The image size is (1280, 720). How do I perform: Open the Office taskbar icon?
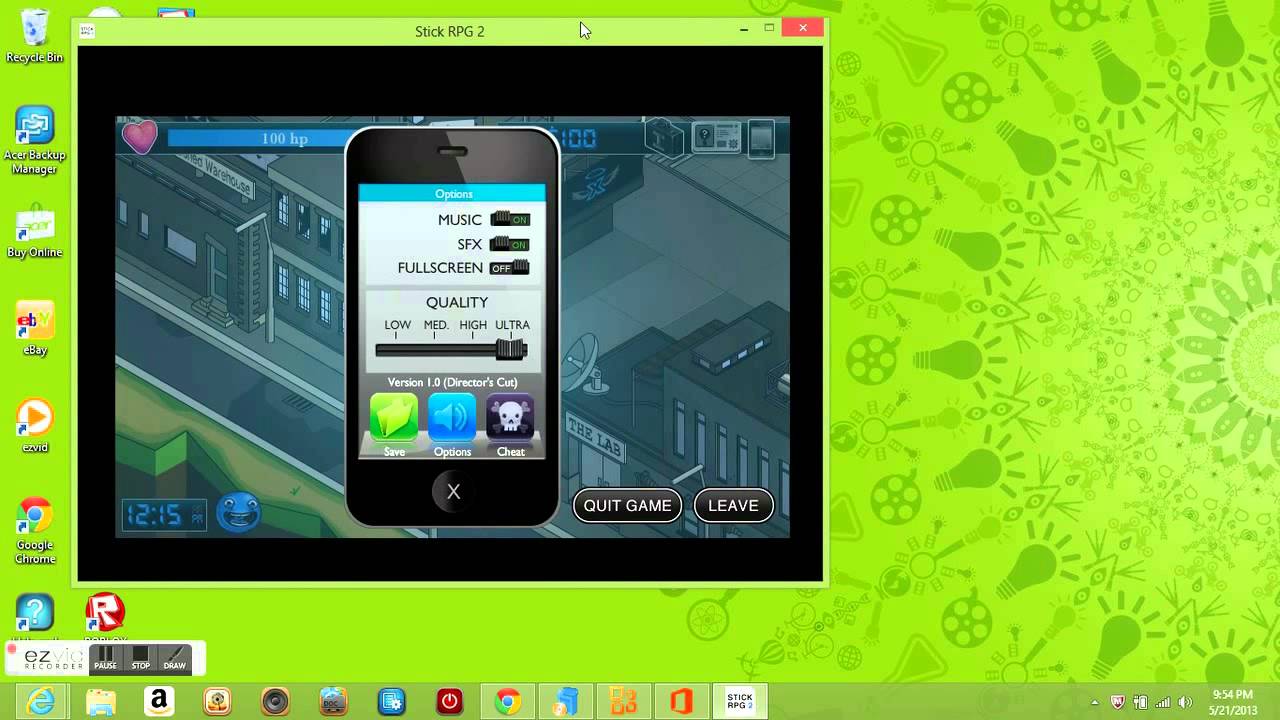tap(681, 702)
